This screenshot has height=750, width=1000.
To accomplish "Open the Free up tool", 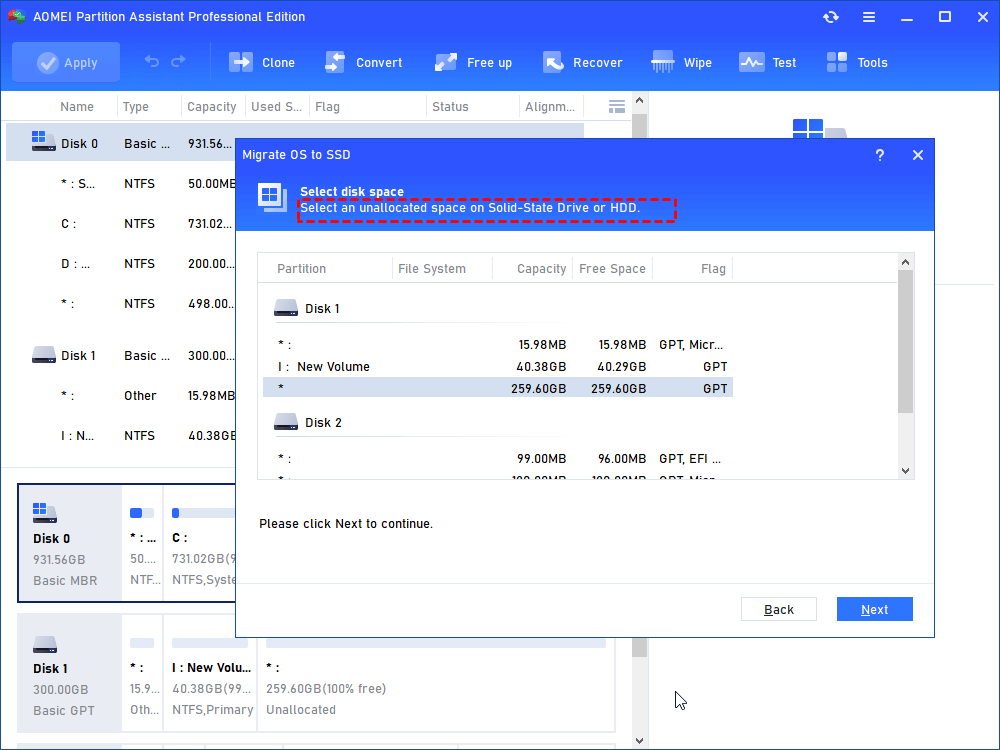I will coord(473,62).
